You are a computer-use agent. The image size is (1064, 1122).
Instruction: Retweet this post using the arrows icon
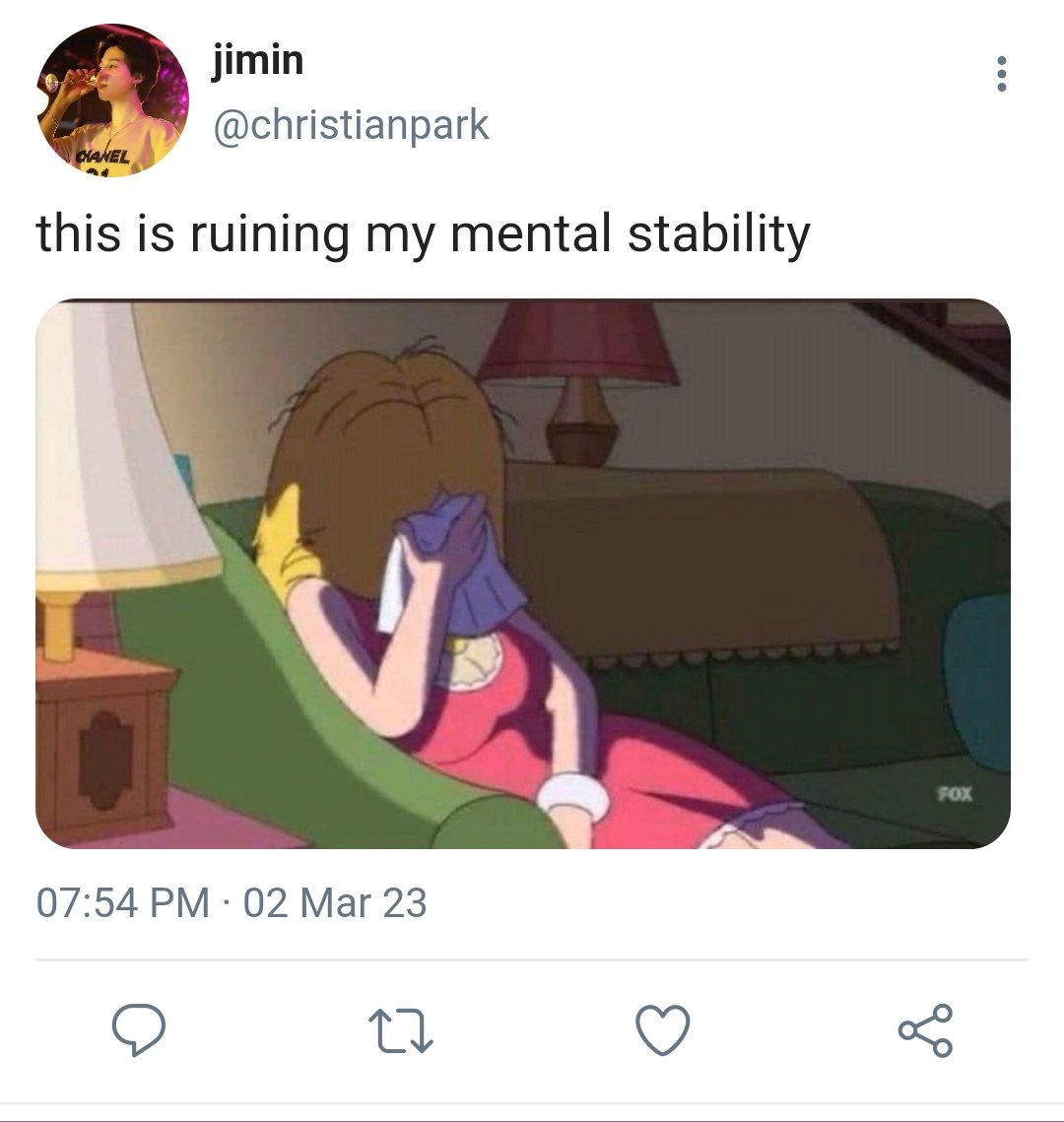pos(401,1030)
